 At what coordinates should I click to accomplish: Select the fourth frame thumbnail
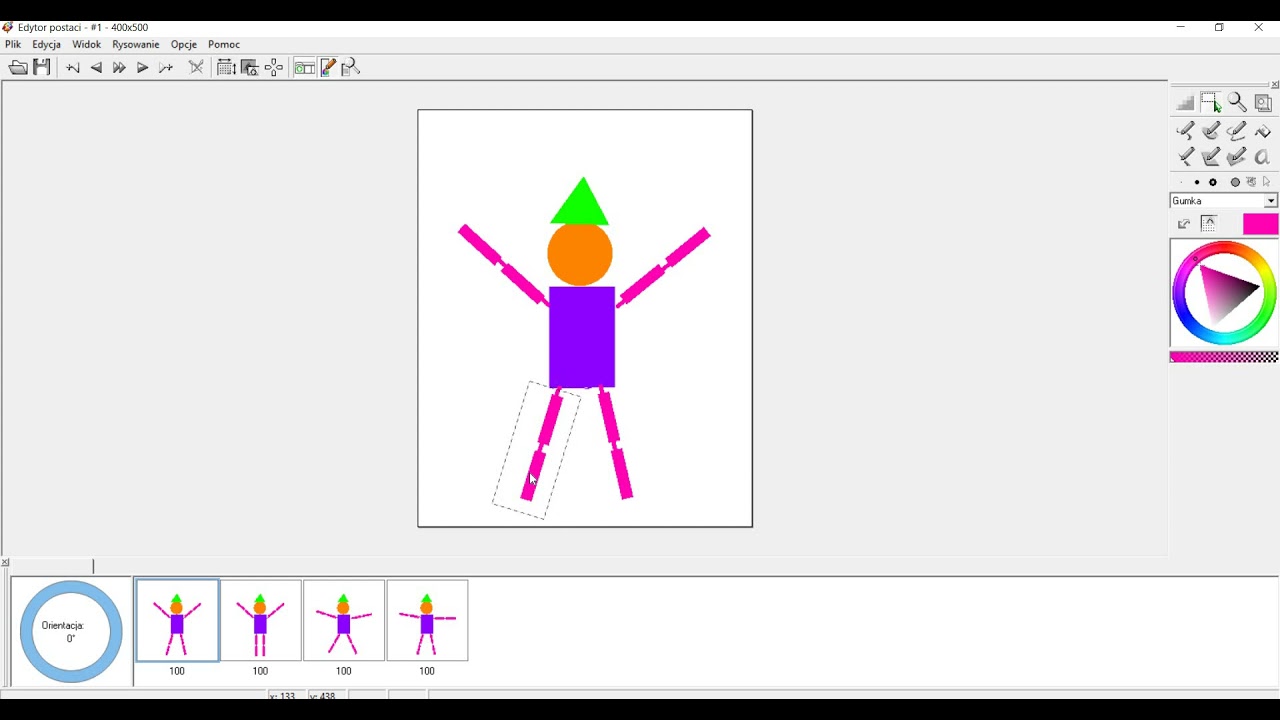[427, 621]
